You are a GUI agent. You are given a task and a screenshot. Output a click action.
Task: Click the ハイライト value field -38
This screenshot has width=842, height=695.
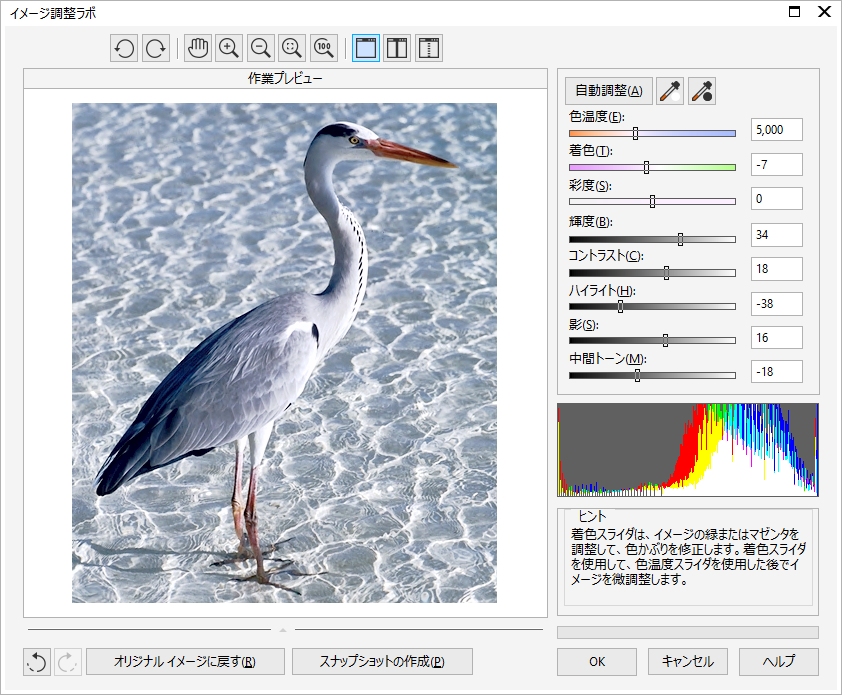pyautogui.click(x=776, y=304)
